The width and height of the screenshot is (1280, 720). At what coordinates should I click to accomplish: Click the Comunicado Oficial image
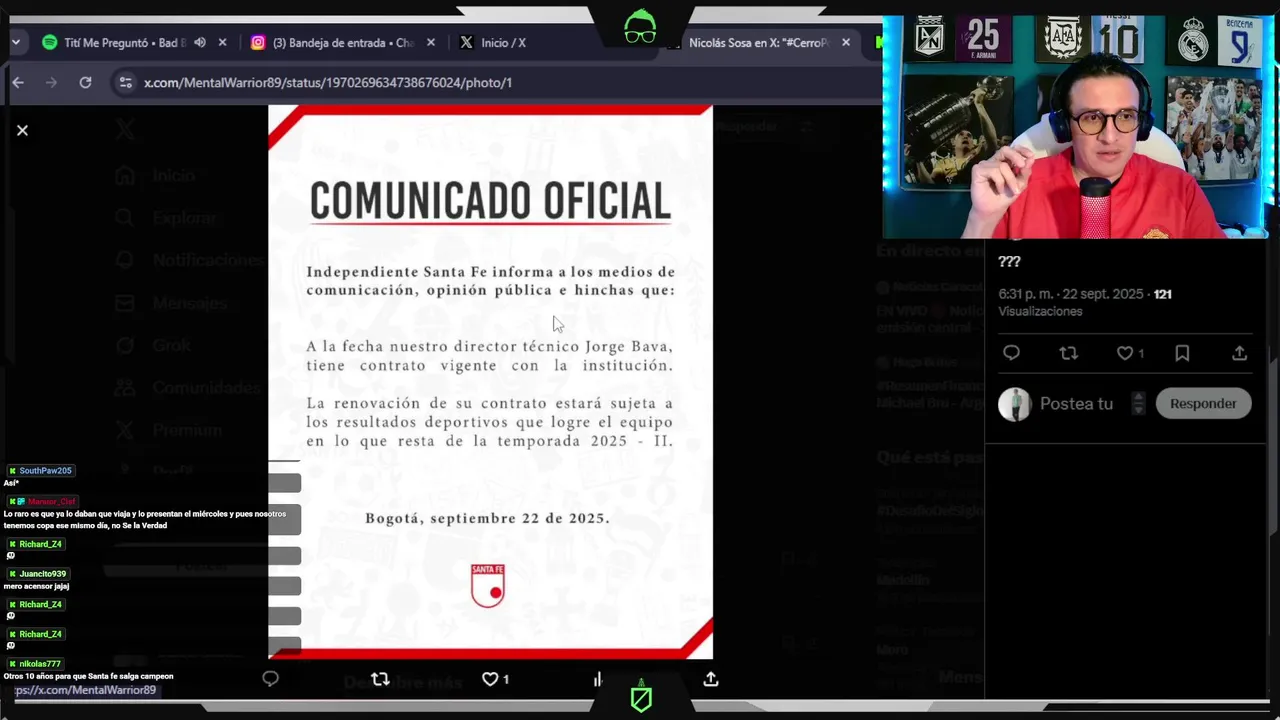490,381
